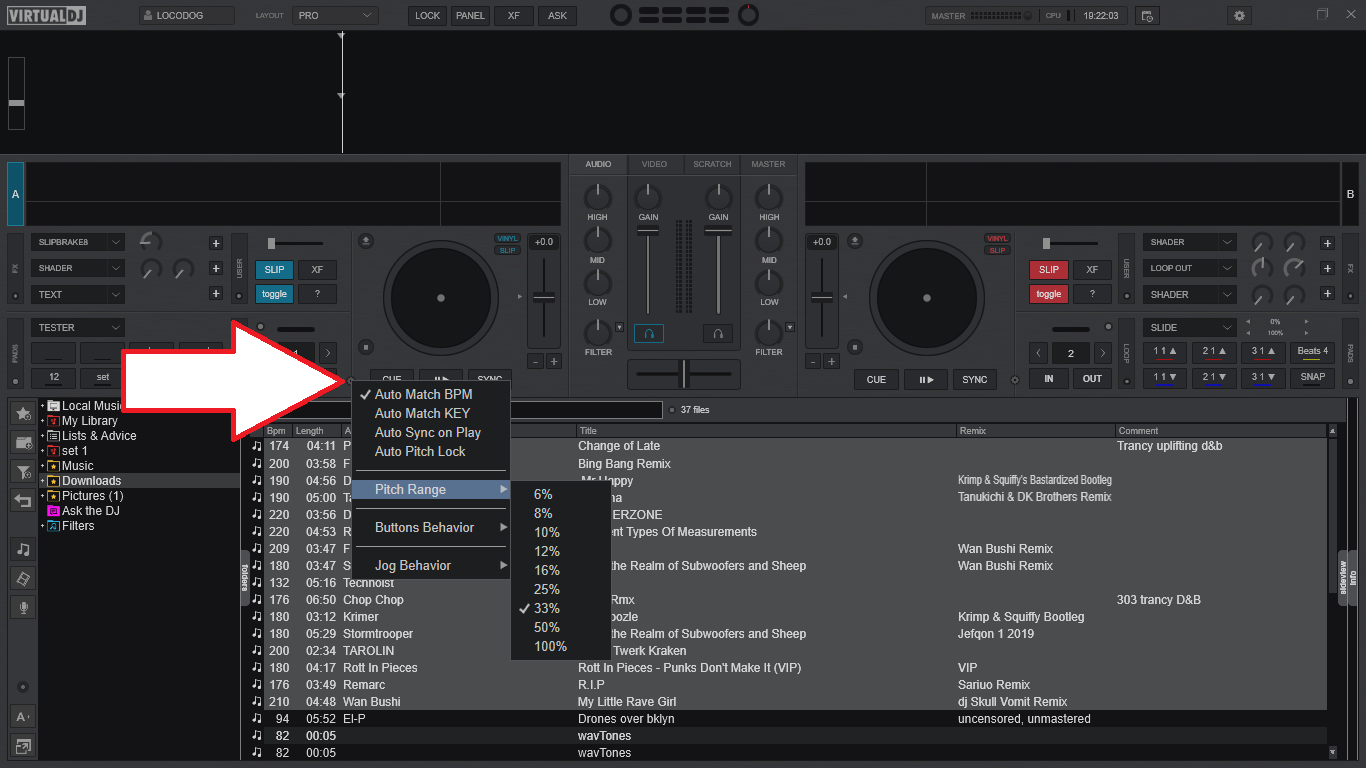Switch mixer to the VIDEO tab

click(x=654, y=164)
